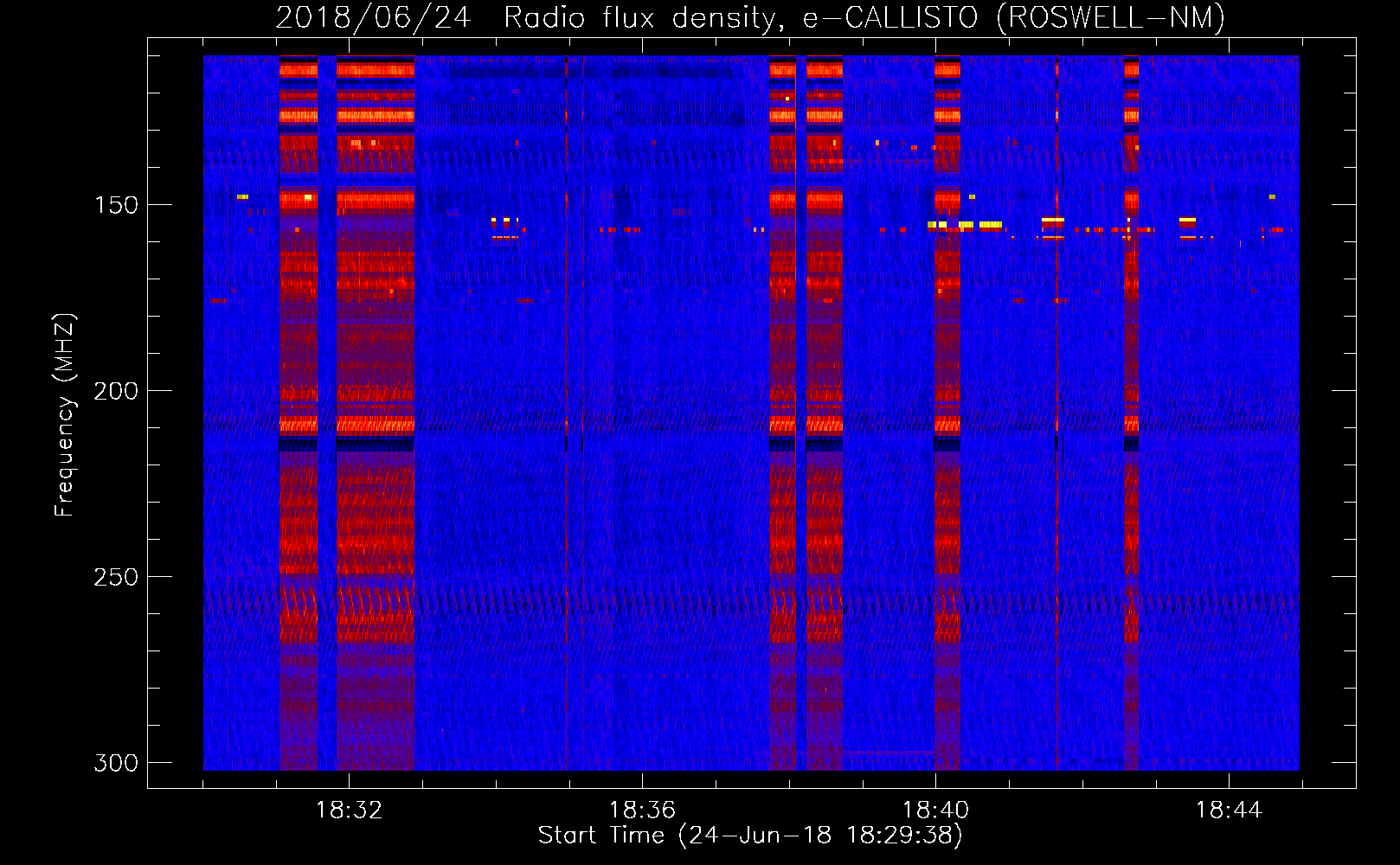1400x865 pixels.
Task: Click the 18:36 time tick label
Action: (x=642, y=811)
